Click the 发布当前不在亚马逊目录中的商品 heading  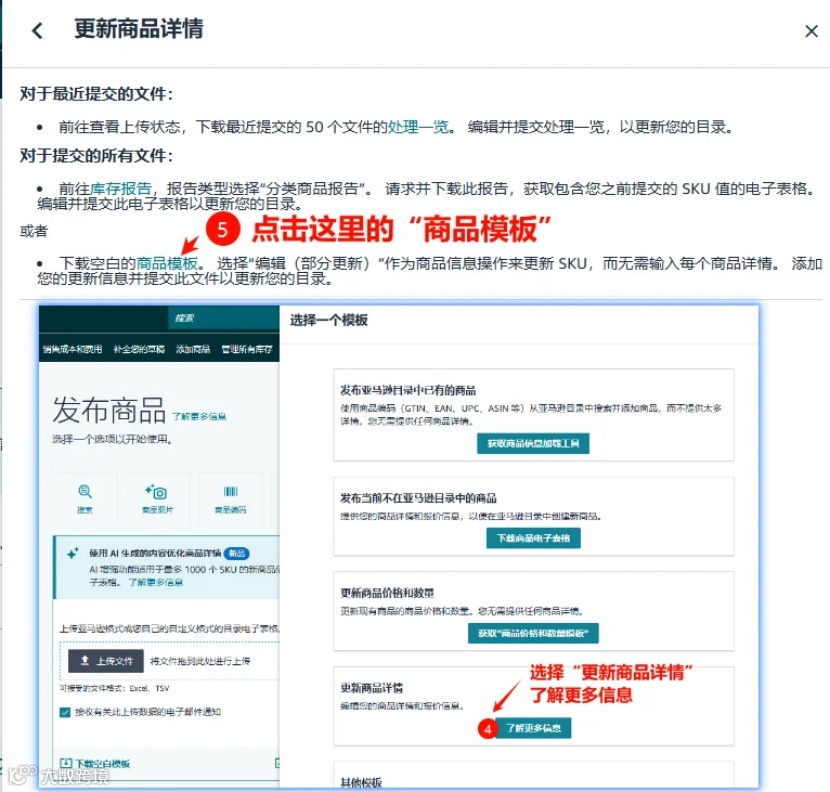point(418,498)
